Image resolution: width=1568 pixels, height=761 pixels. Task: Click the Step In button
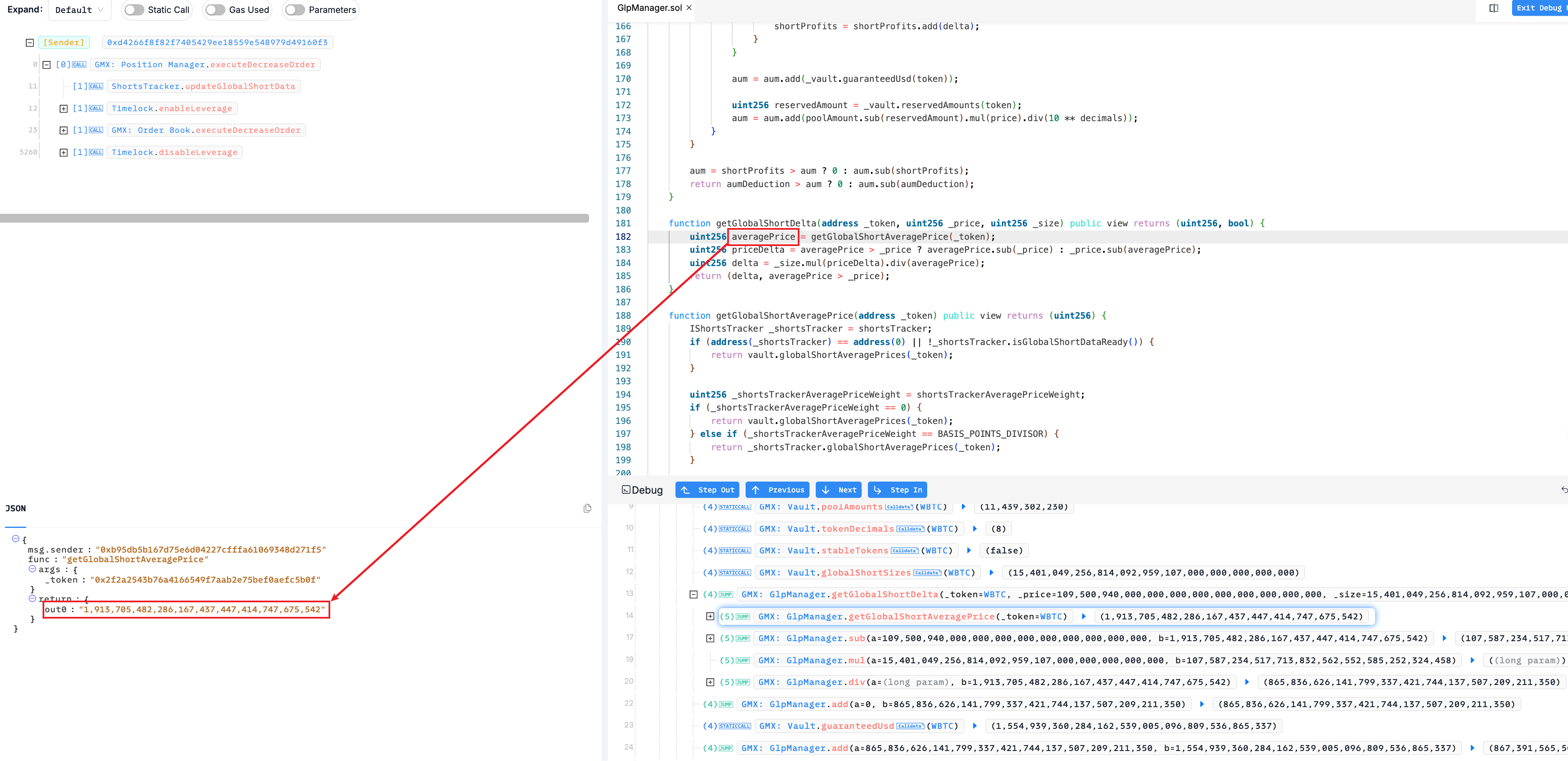click(897, 490)
